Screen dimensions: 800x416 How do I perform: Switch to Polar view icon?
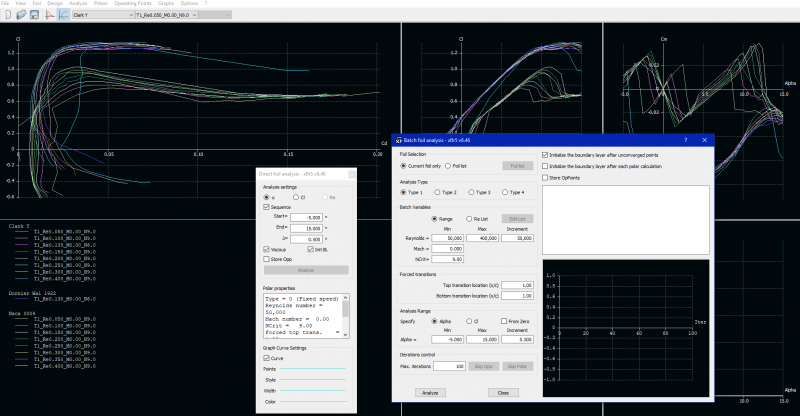[x=63, y=16]
